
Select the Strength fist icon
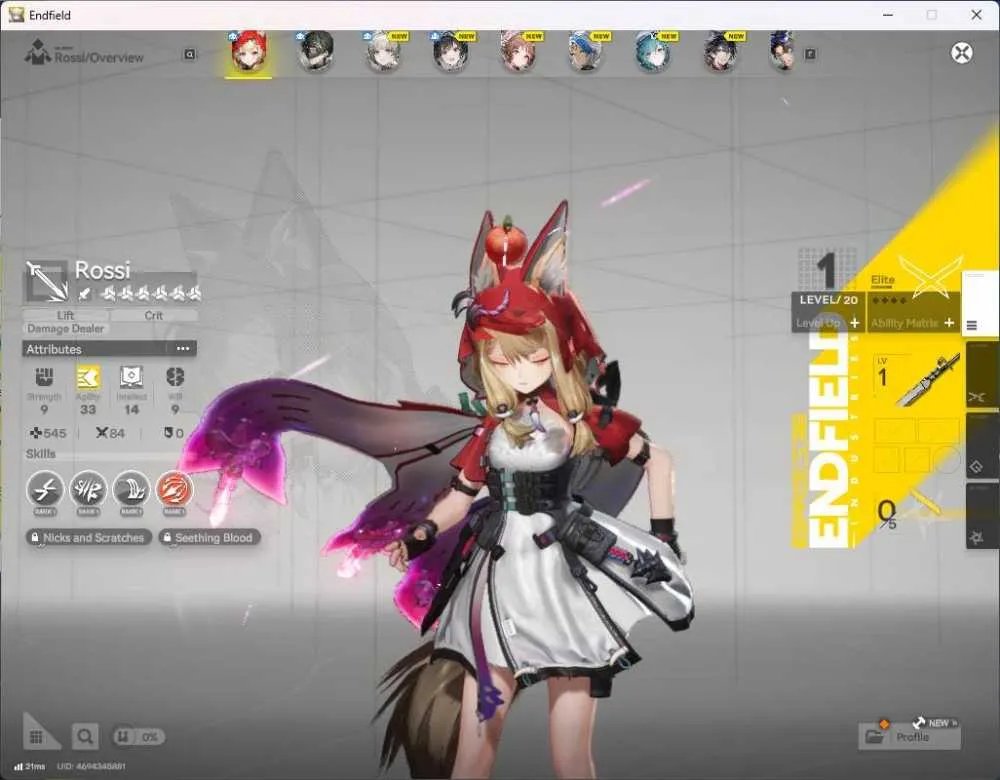pyautogui.click(x=44, y=377)
